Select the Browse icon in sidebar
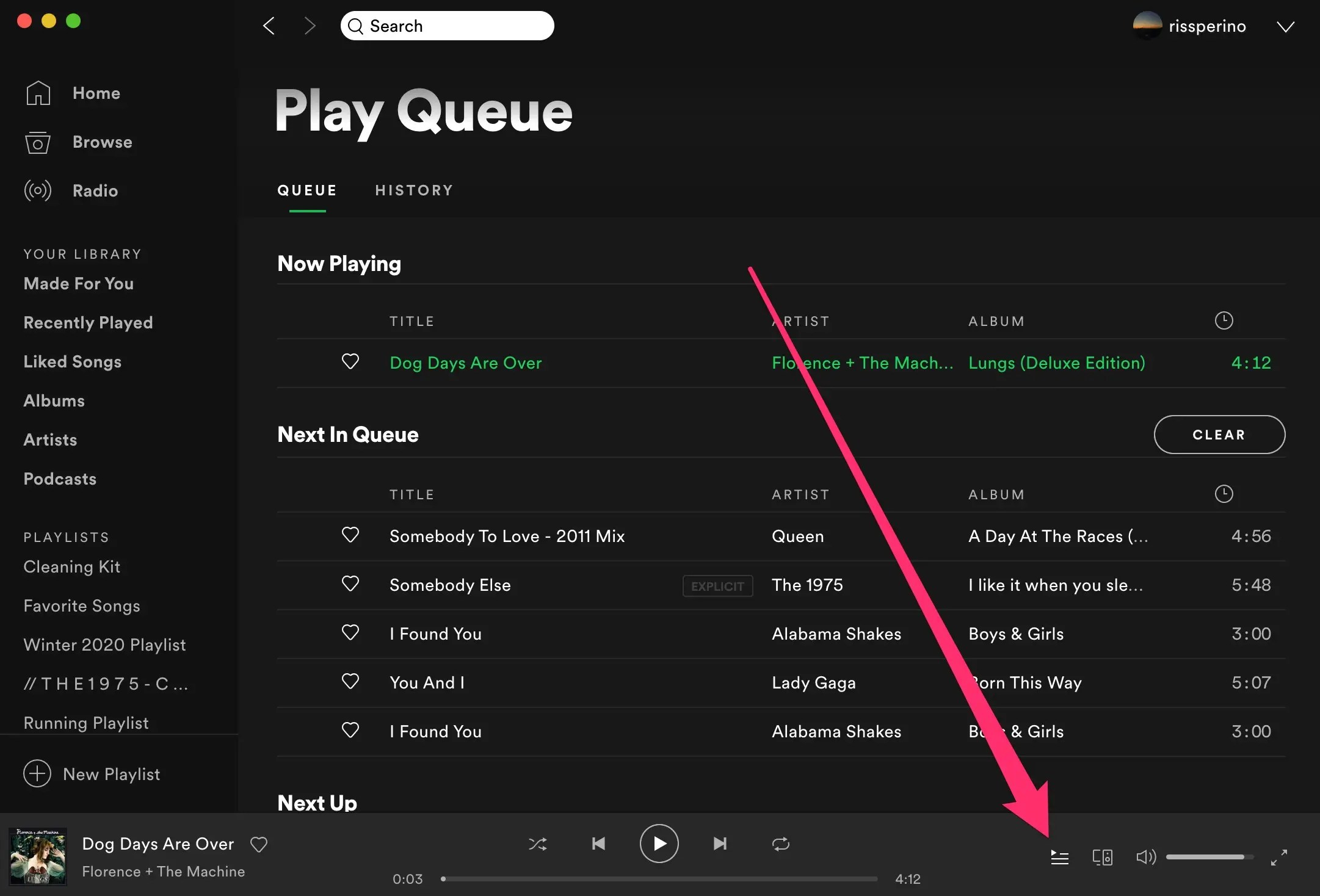Viewport: 1320px width, 896px height. click(38, 142)
